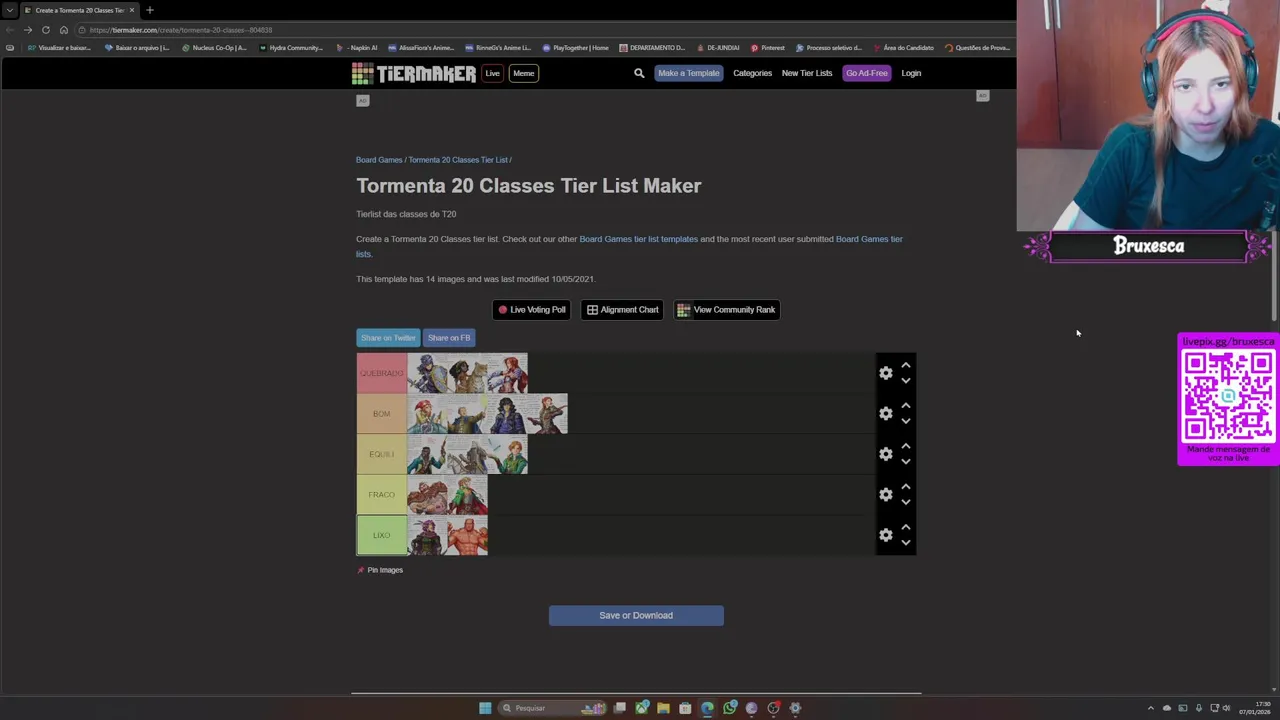Open the Login page
1280x720 pixels.
pyautogui.click(x=911, y=73)
